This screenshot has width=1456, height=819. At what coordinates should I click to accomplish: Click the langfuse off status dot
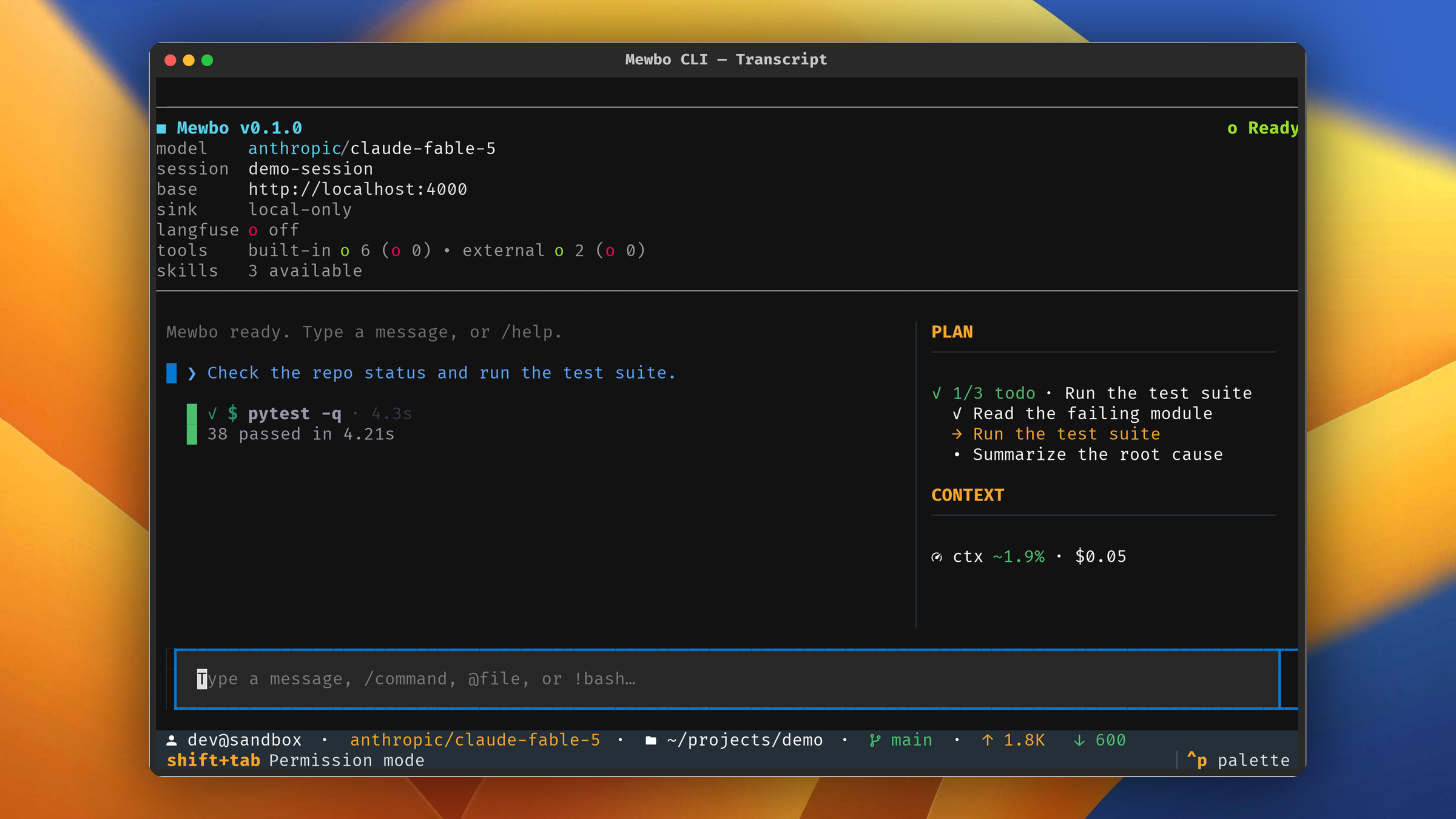[x=254, y=231]
